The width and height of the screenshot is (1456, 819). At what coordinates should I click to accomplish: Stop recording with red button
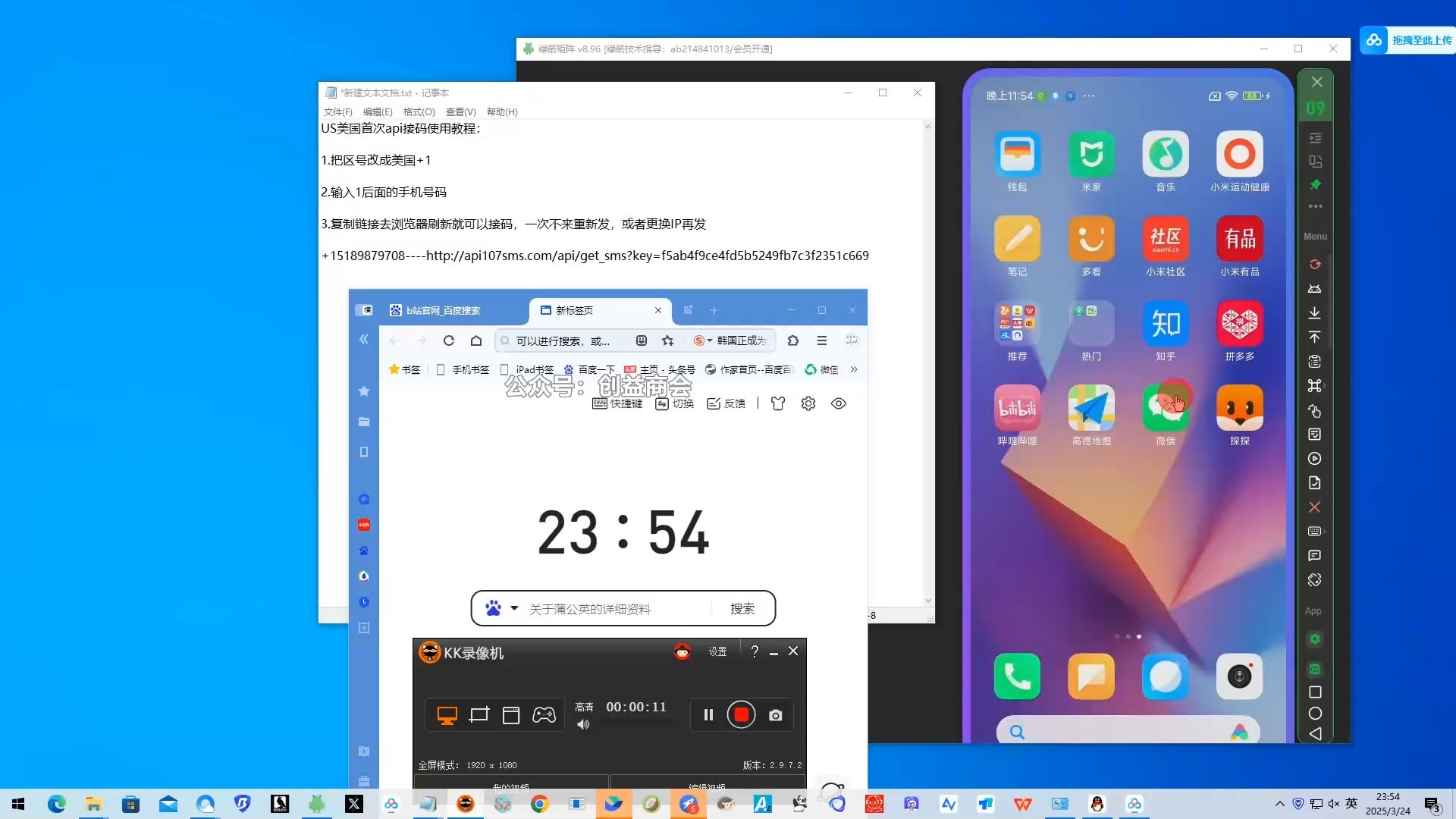point(741,715)
